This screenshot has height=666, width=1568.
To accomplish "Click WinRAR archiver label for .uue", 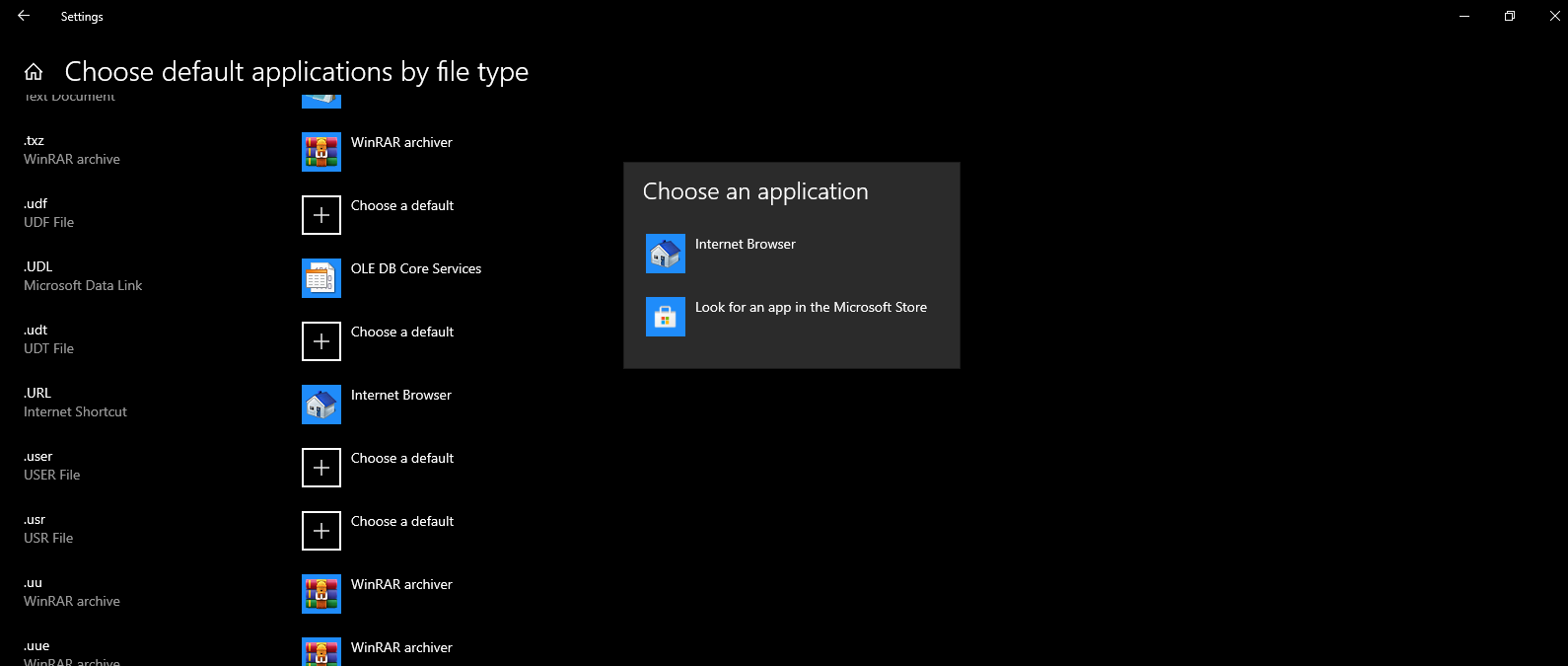I will tap(401, 647).
